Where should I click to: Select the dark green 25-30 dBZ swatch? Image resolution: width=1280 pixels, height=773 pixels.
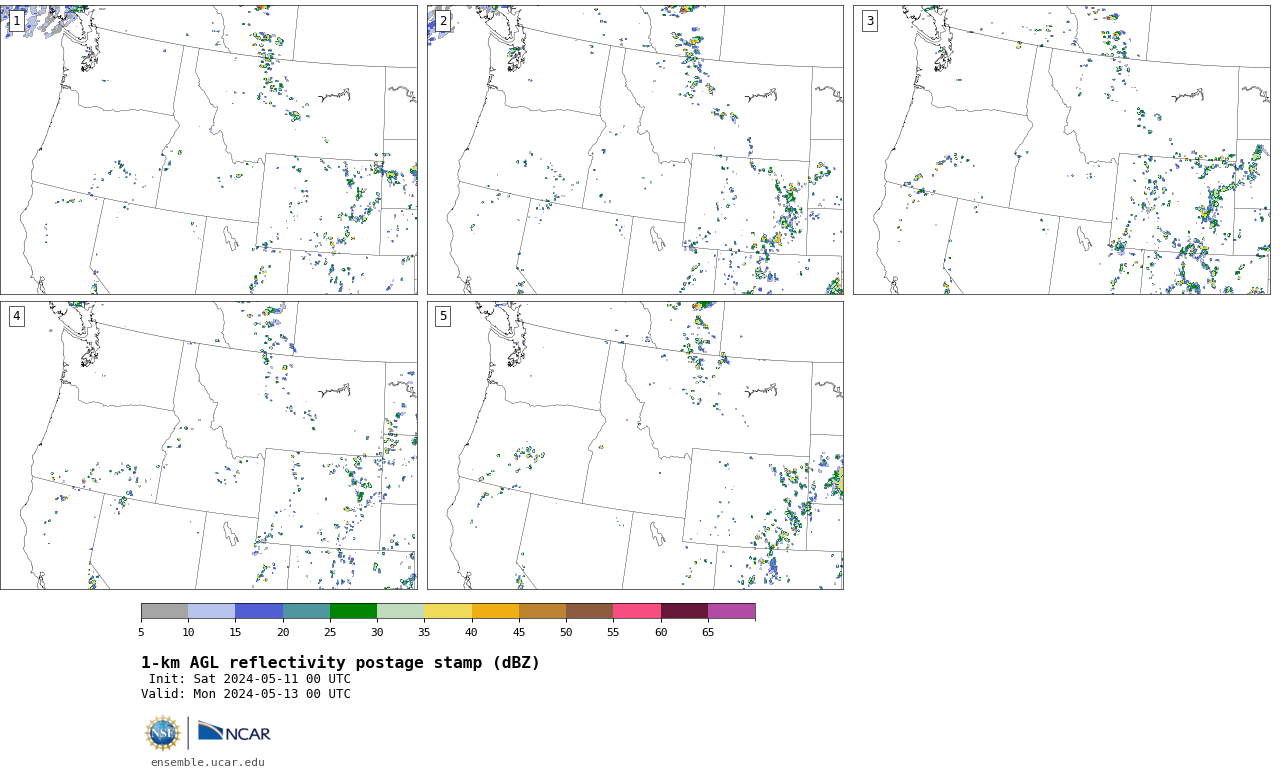click(353, 611)
